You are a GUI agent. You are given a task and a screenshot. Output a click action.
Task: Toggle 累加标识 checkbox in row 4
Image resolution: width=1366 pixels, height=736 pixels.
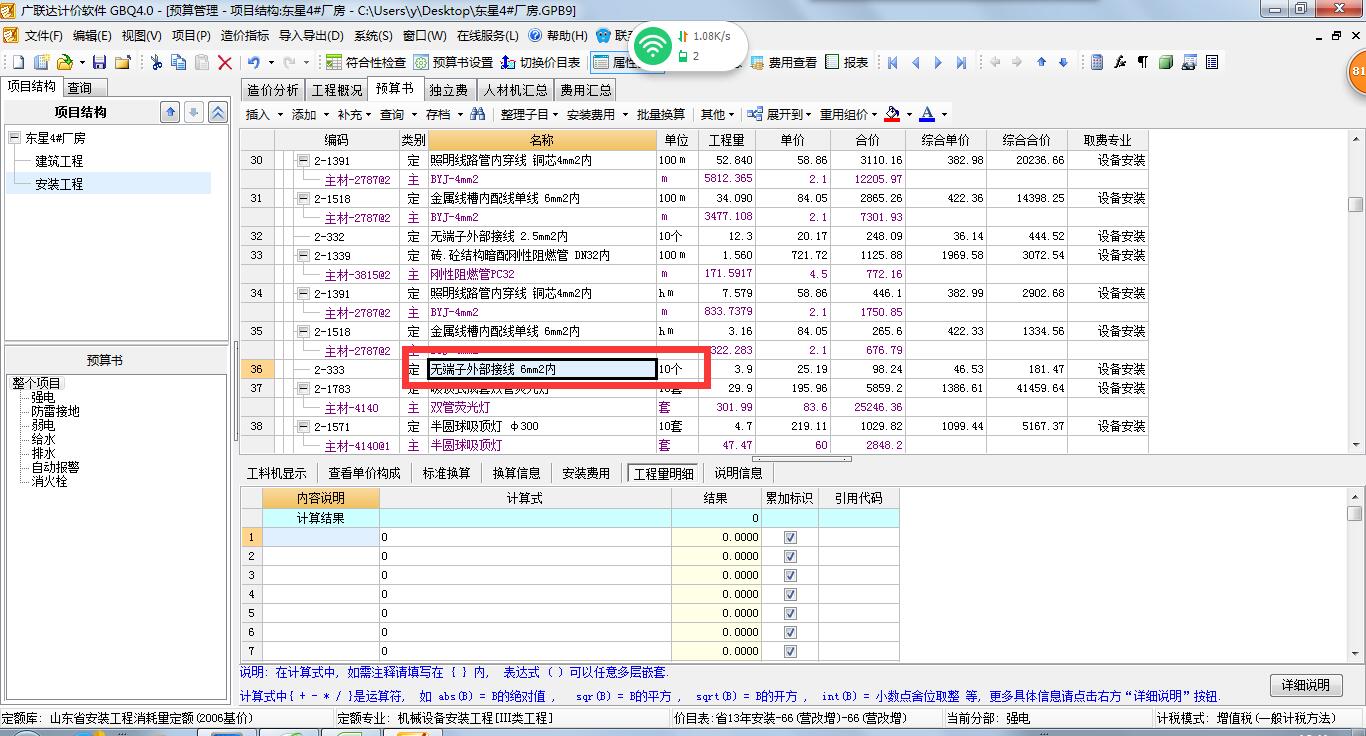pos(791,594)
